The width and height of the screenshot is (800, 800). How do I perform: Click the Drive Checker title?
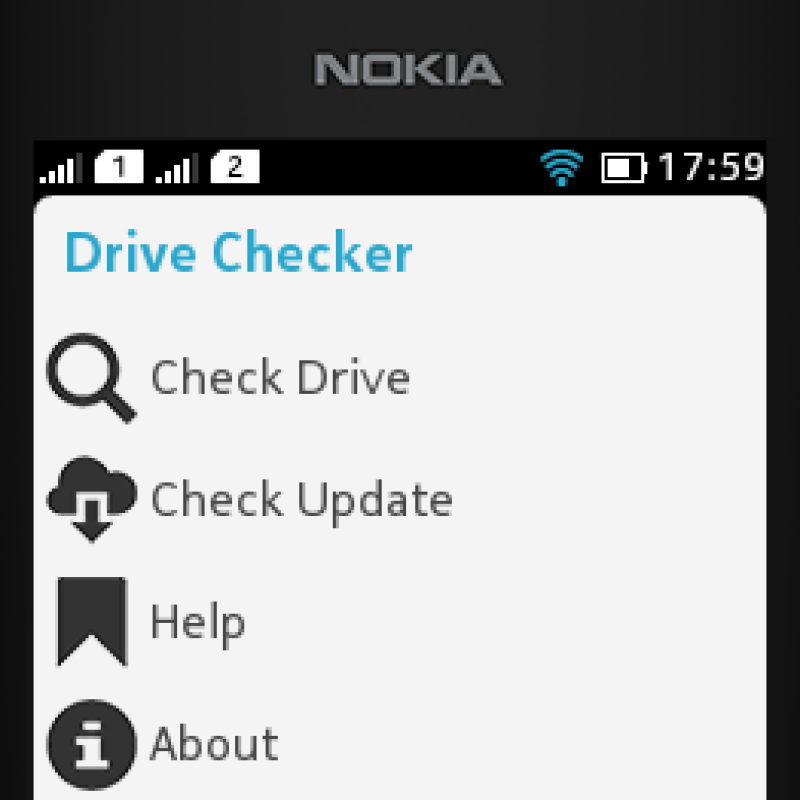[239, 253]
